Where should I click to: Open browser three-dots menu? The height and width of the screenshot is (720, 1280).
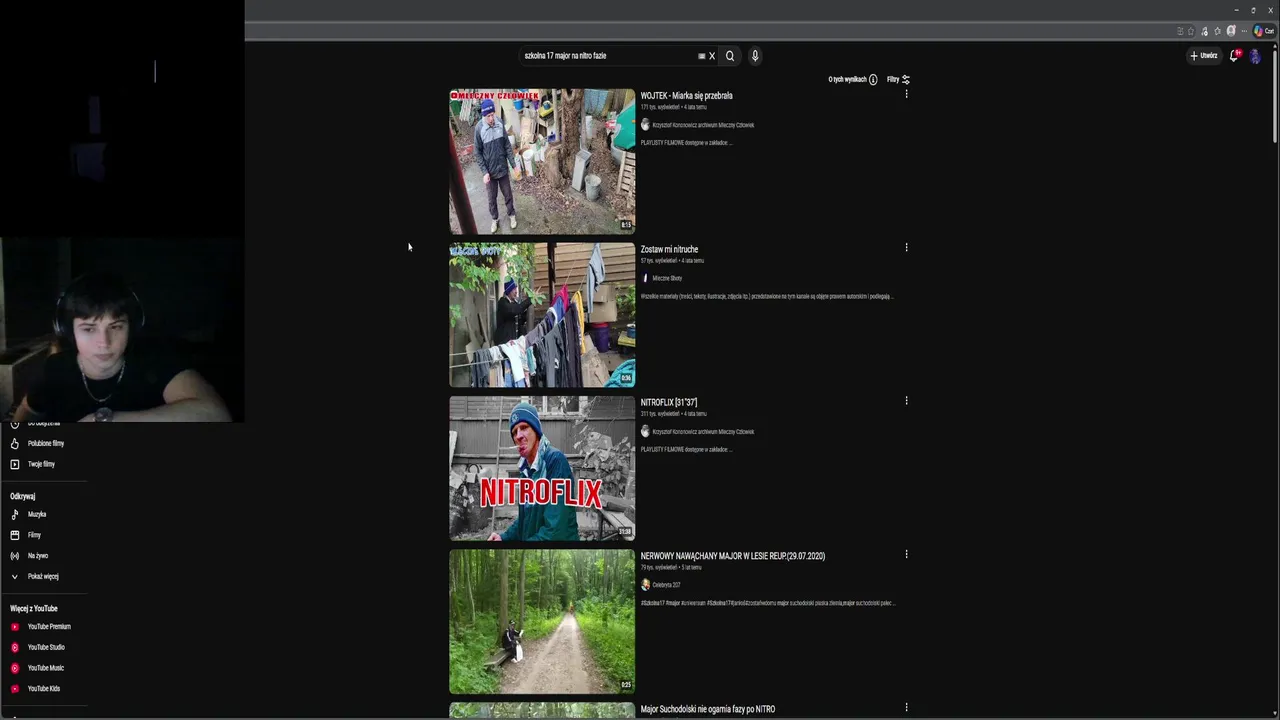point(1244,31)
